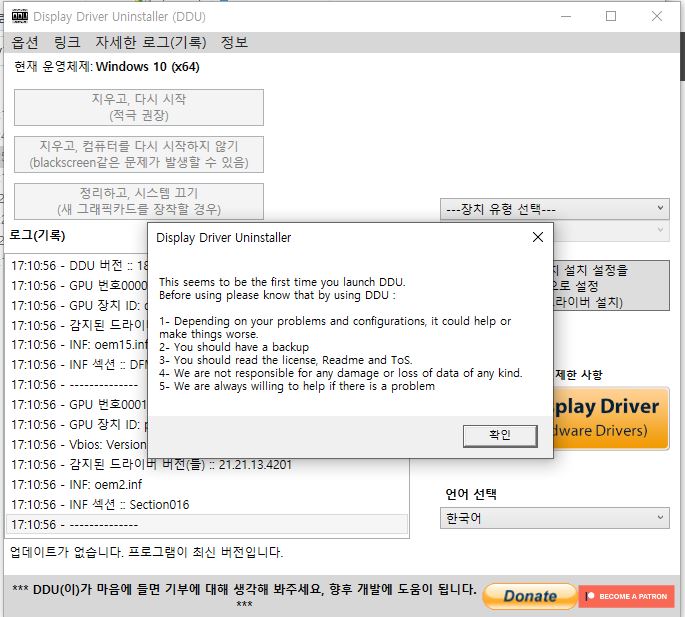
Task: Maximize the DDU window
Action: click(x=611, y=16)
